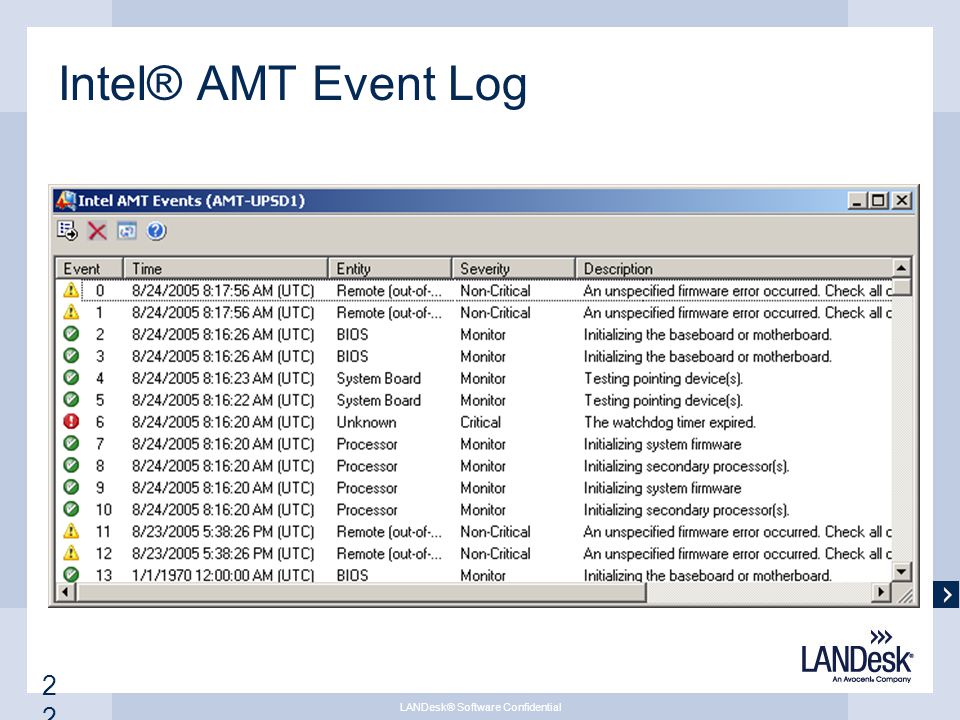Go to next slide with arrow button
The image size is (960, 720).
[946, 594]
